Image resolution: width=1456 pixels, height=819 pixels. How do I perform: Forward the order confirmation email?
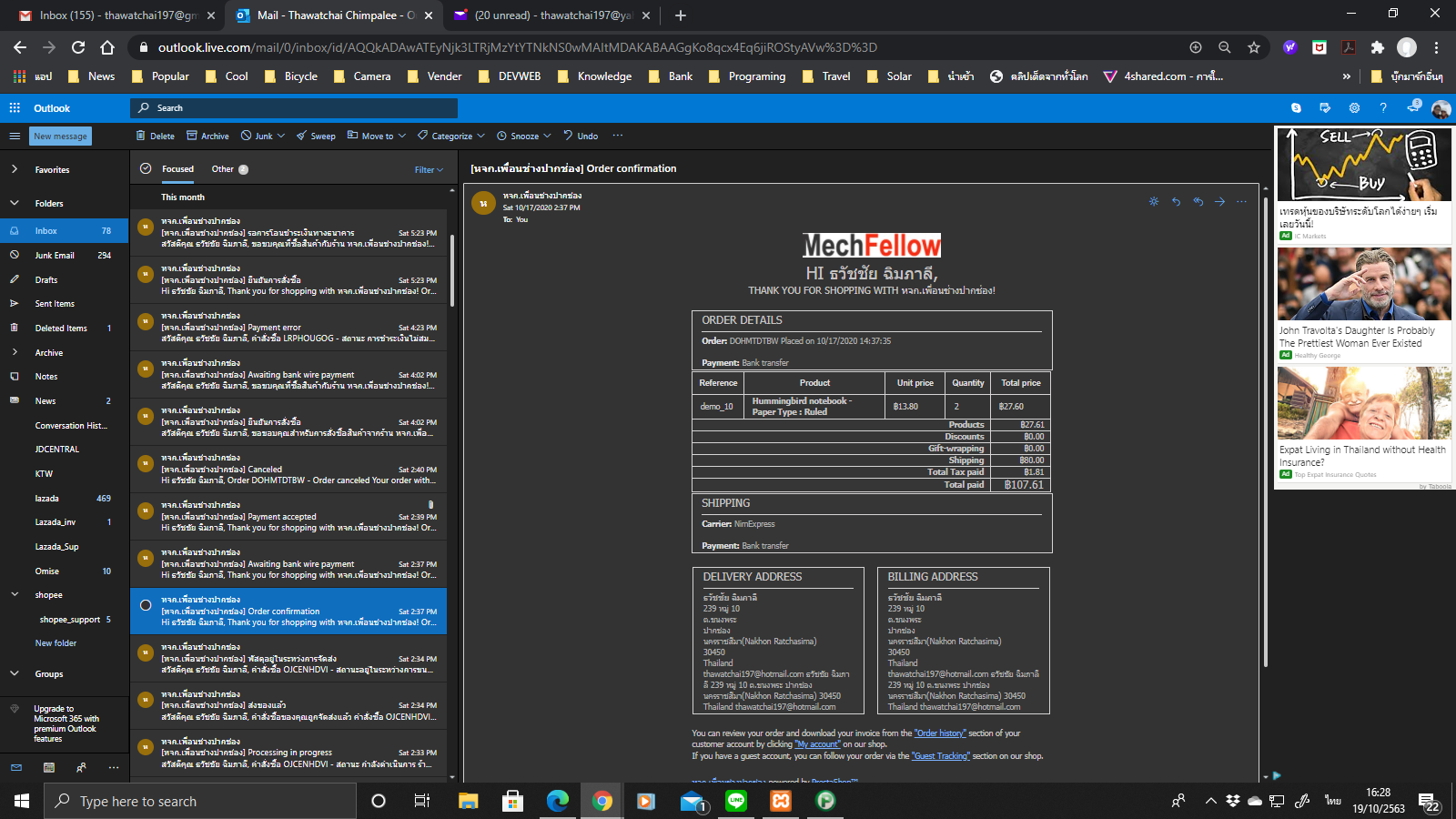pyautogui.click(x=1219, y=201)
